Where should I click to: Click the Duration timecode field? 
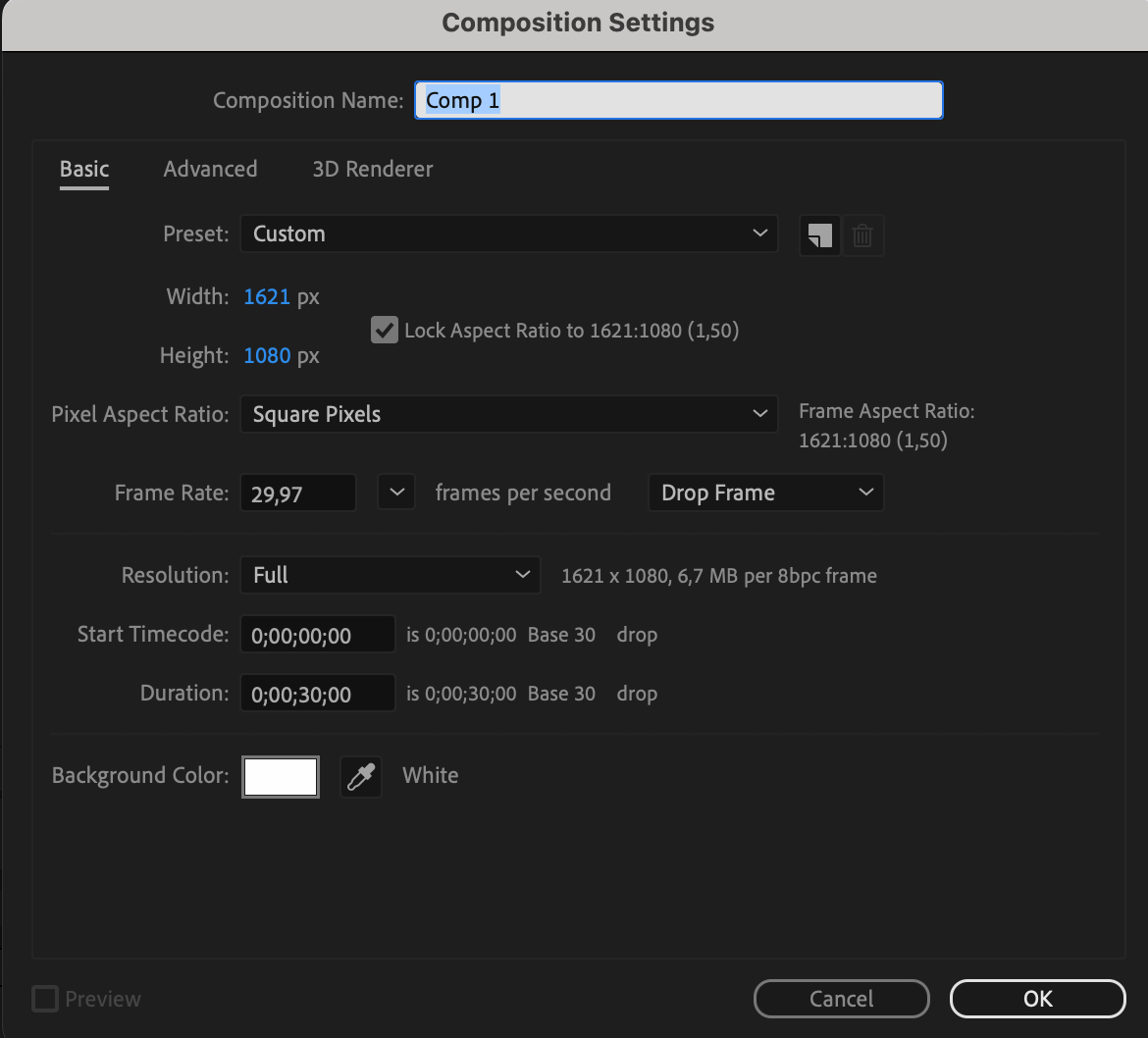(x=317, y=694)
